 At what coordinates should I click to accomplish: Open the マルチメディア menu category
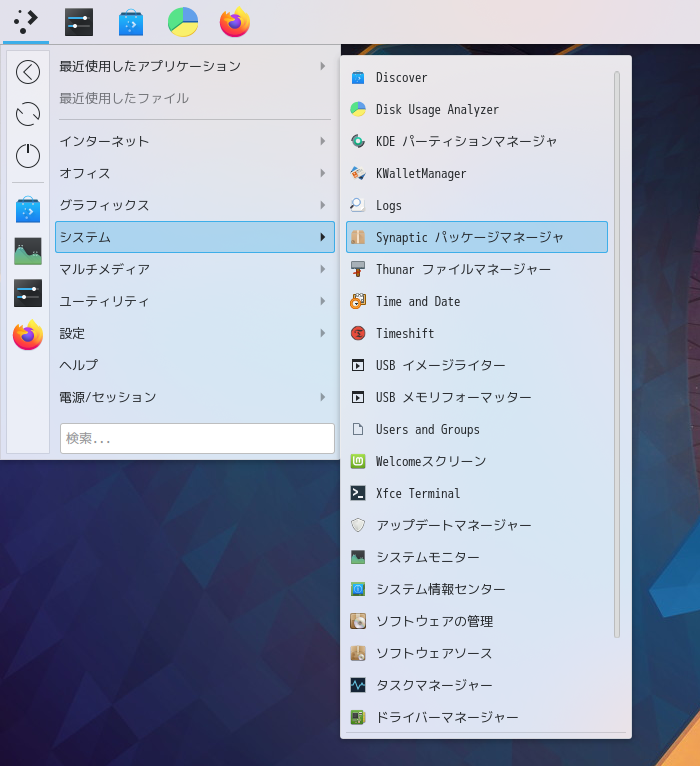coord(195,269)
